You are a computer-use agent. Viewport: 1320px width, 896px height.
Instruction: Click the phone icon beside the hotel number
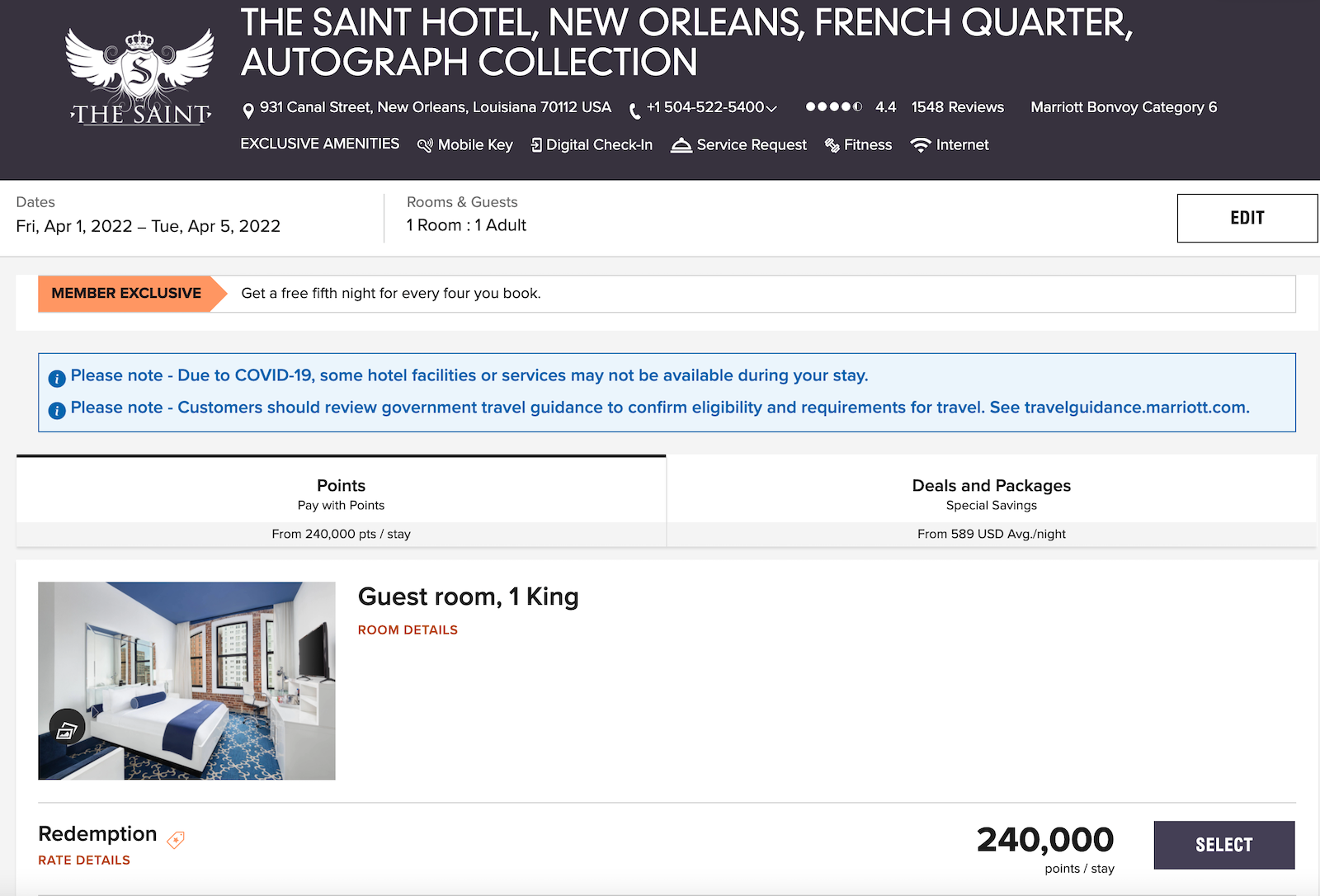click(x=633, y=108)
